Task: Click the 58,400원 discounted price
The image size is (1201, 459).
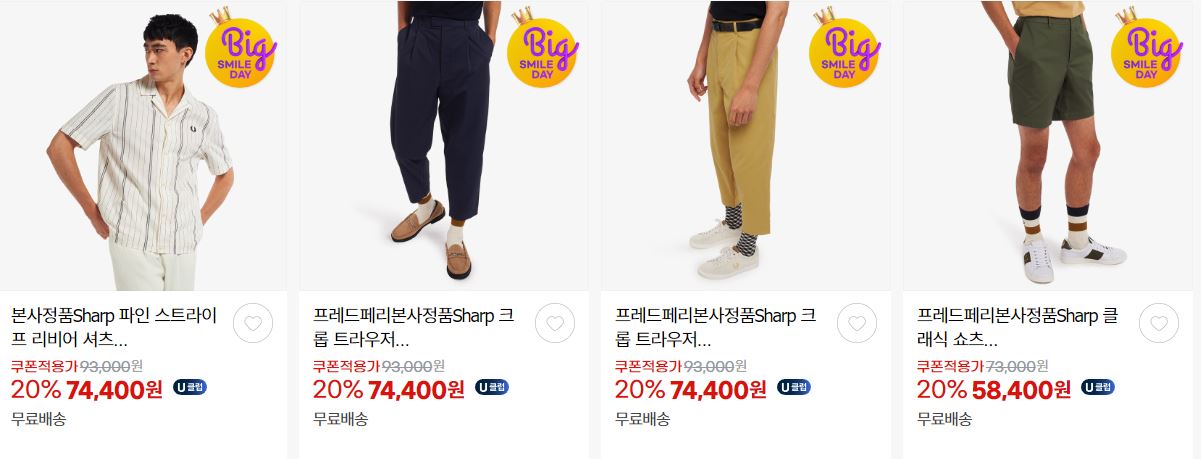Action: tap(1017, 389)
